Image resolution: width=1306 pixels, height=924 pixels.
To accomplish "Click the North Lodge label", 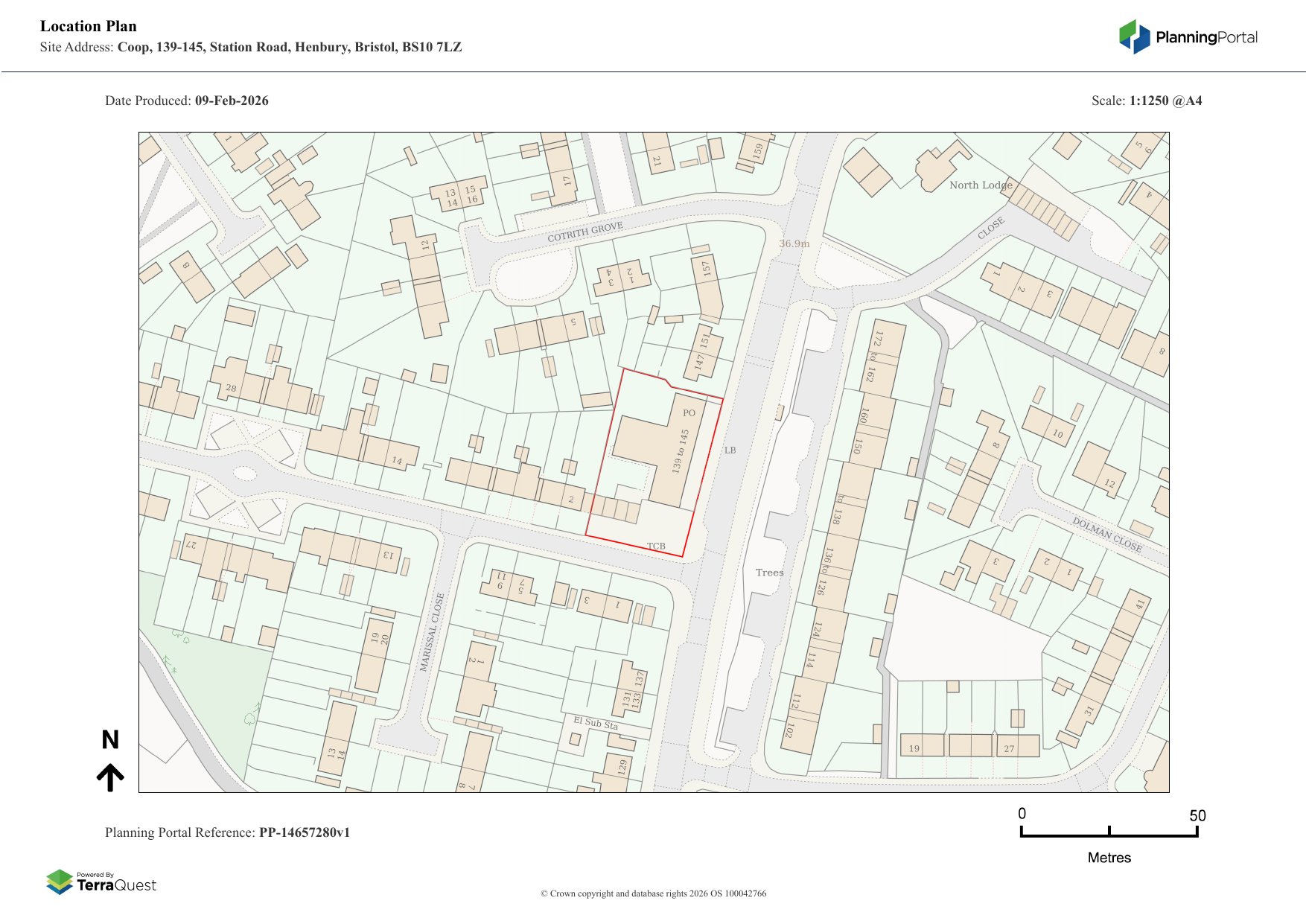I will pyautogui.click(x=980, y=185).
